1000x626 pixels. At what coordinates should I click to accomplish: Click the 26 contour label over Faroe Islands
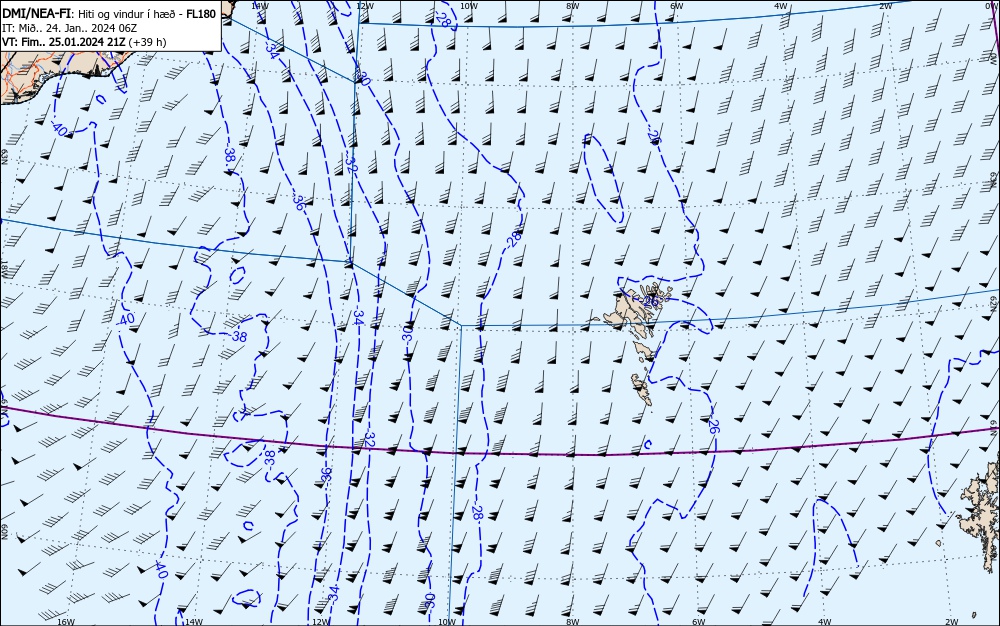coord(650,301)
